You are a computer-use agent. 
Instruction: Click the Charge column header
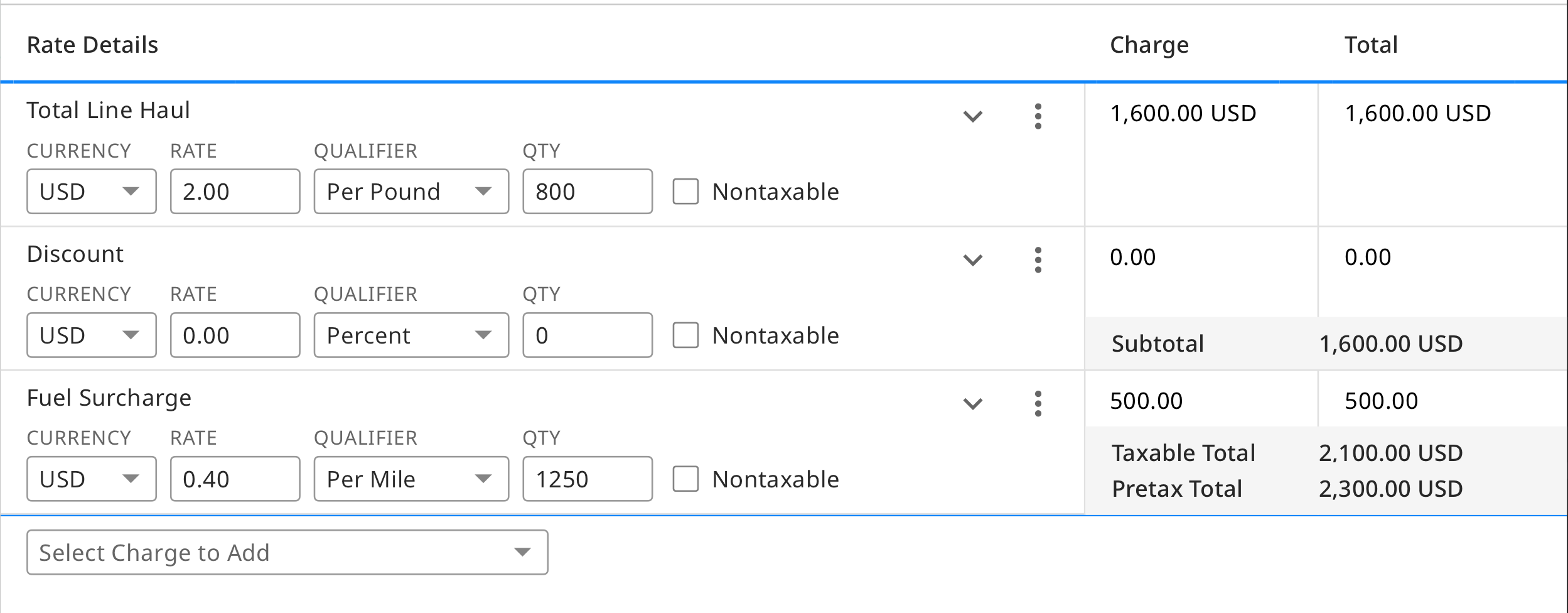tap(1149, 45)
